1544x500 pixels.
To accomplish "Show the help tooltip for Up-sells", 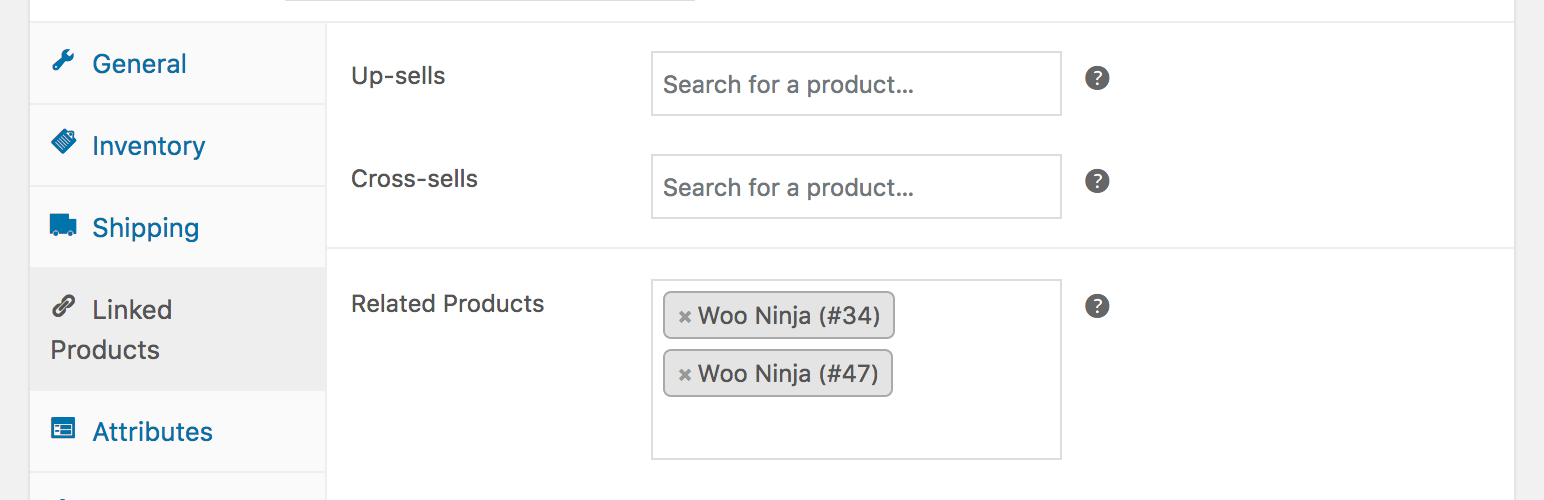I will pyautogui.click(x=1097, y=78).
